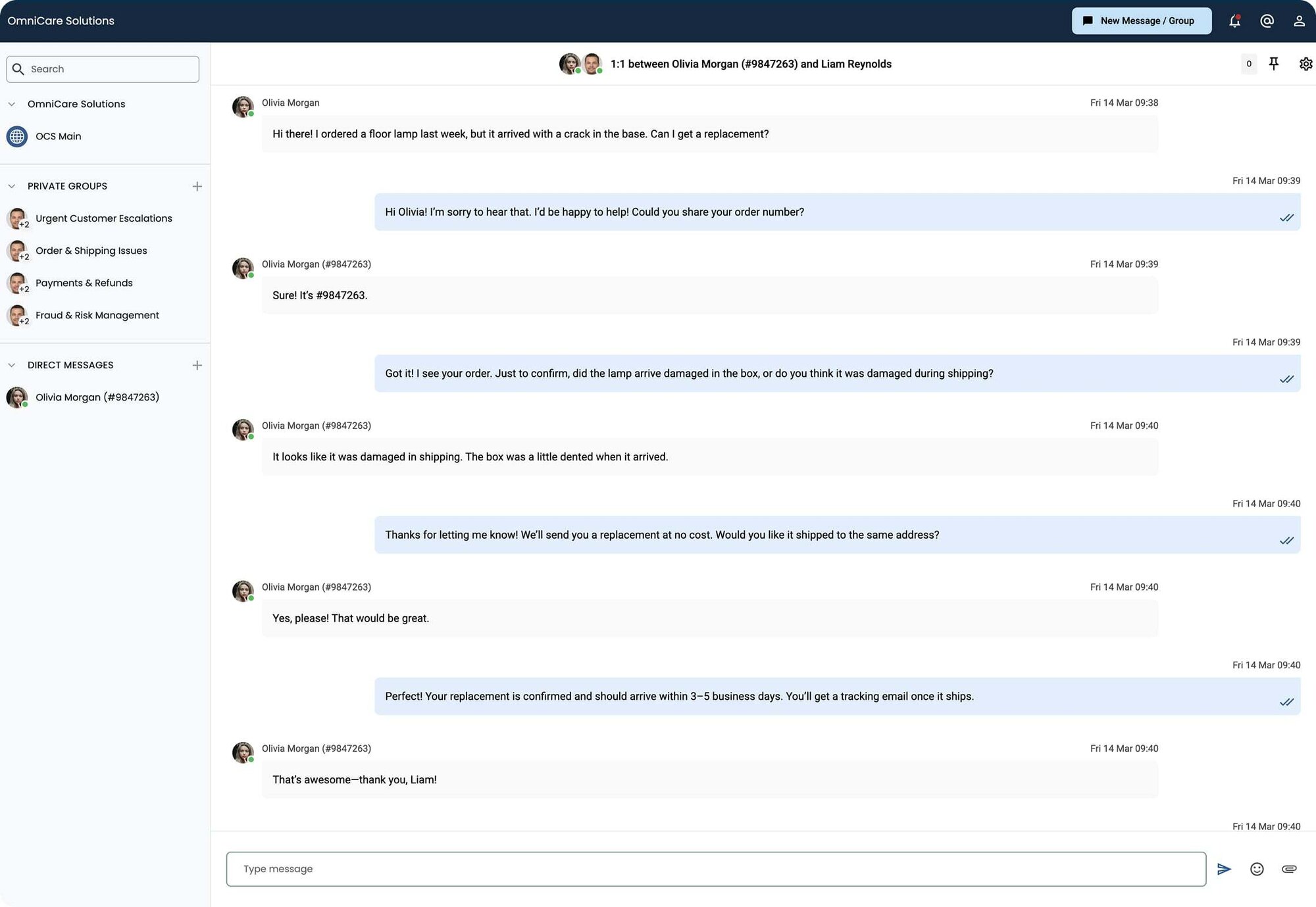1316x907 pixels.
Task: Toggle Liam's avatar presence indicator in header
Action: 600,71
